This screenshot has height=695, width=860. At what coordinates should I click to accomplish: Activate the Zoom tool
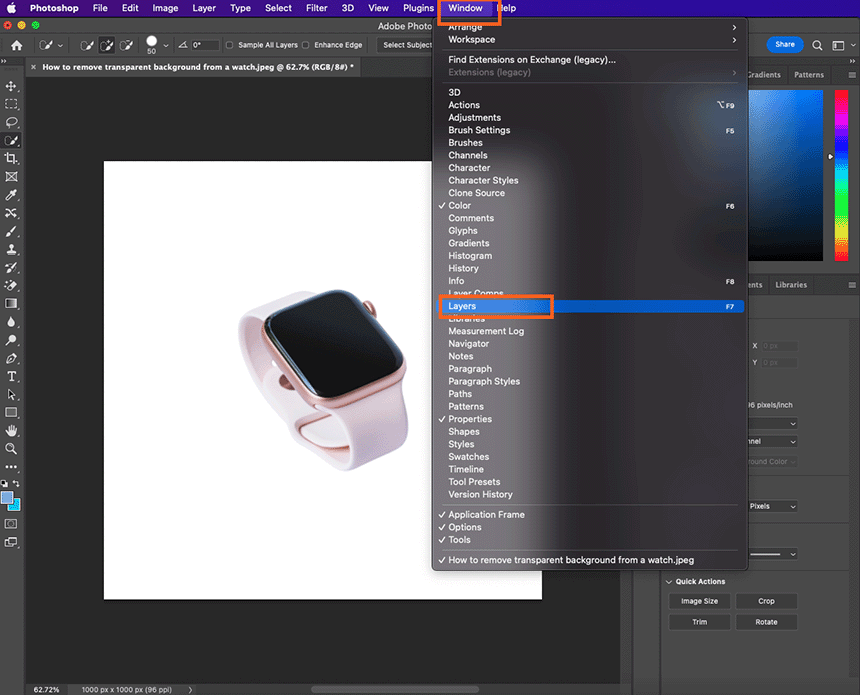[12, 449]
